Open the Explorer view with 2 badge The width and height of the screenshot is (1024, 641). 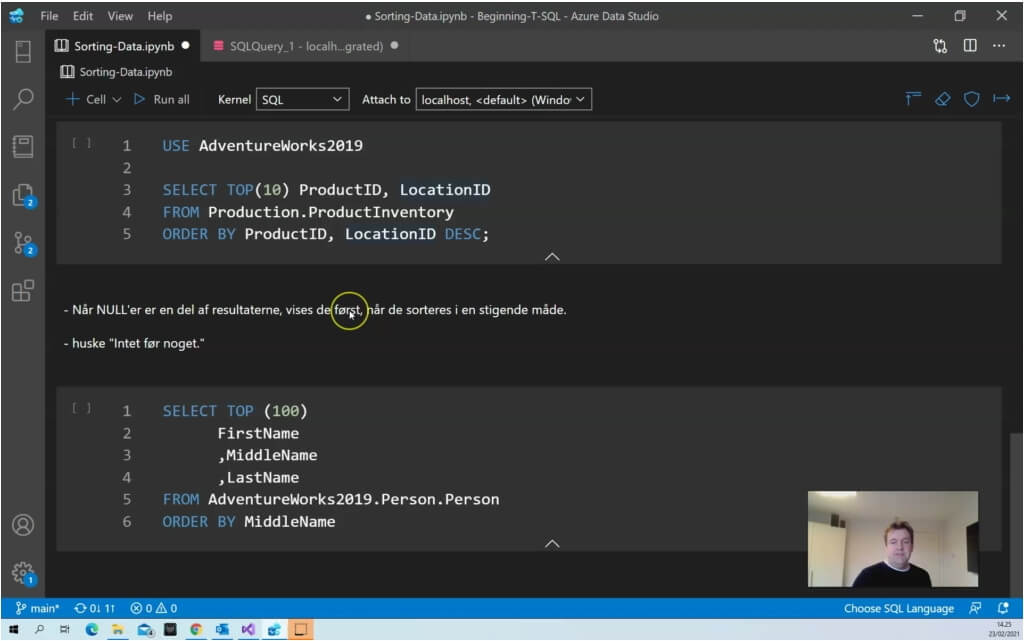[x=22, y=195]
